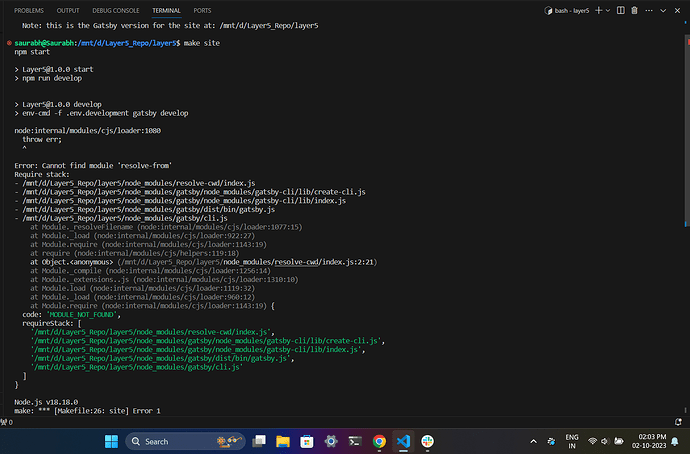Click the 'requireStack: [' line

tap(52, 323)
